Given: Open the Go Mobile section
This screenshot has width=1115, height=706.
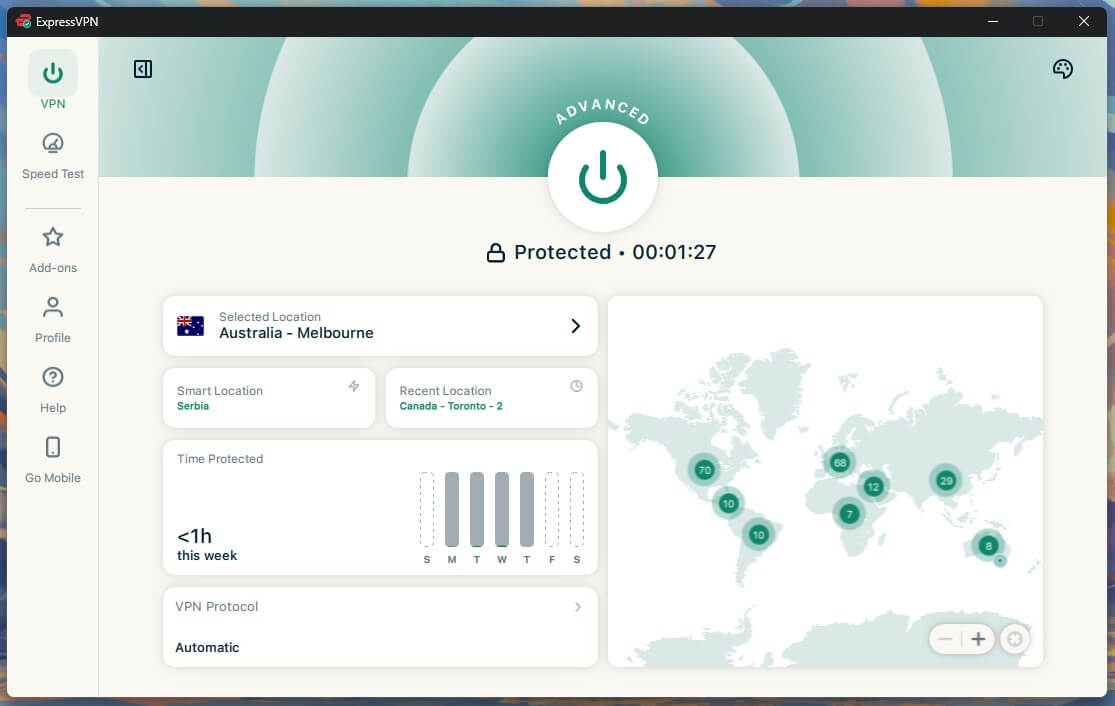Looking at the screenshot, I should tap(53, 460).
